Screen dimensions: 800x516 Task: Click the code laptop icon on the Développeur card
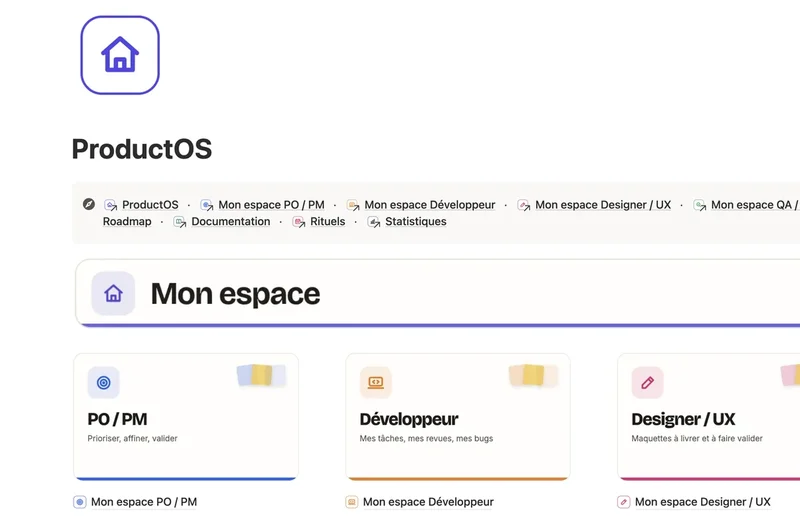[376, 382]
